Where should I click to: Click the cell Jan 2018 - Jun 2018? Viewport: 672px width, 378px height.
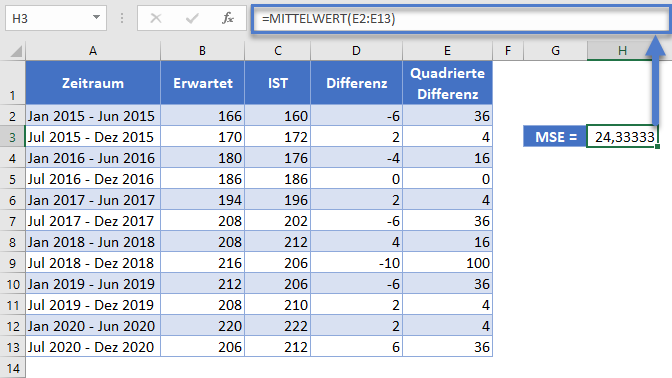(93, 242)
